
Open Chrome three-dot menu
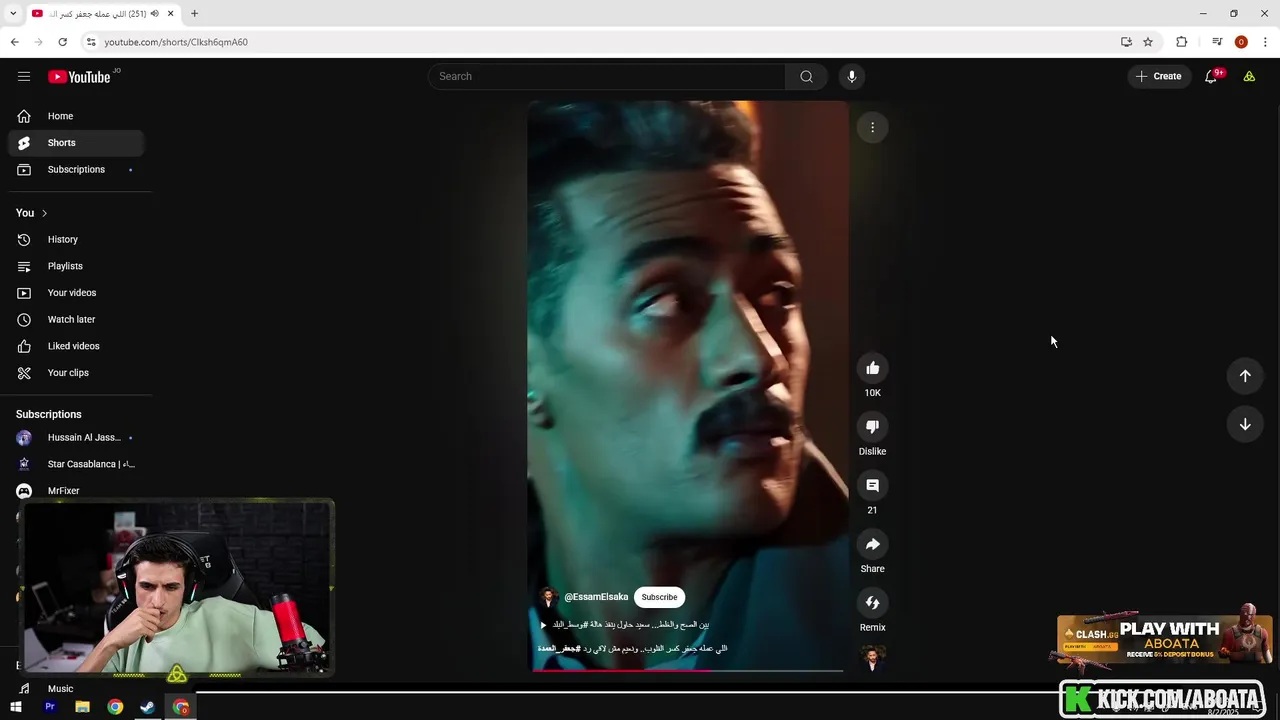click(1266, 42)
